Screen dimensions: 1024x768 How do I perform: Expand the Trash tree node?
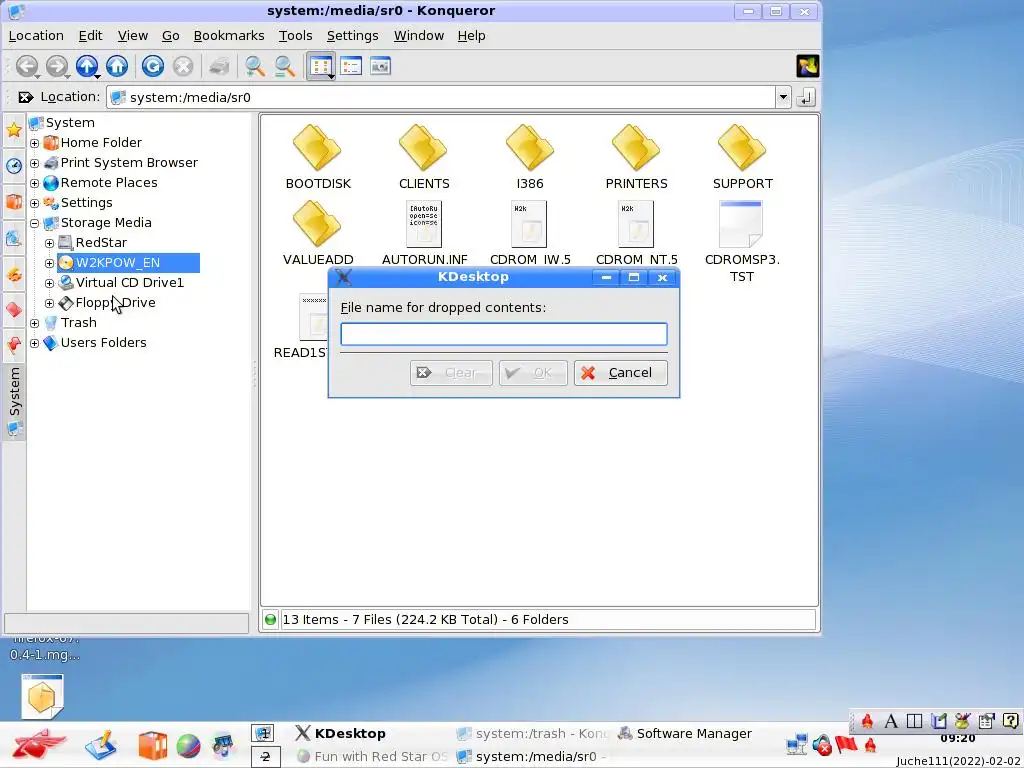(35, 323)
